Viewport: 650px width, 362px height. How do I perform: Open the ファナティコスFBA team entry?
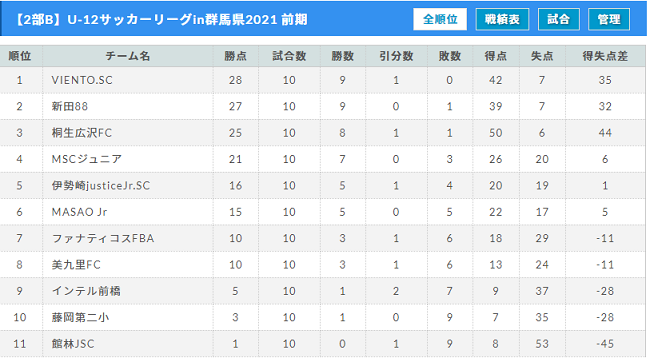103,238
